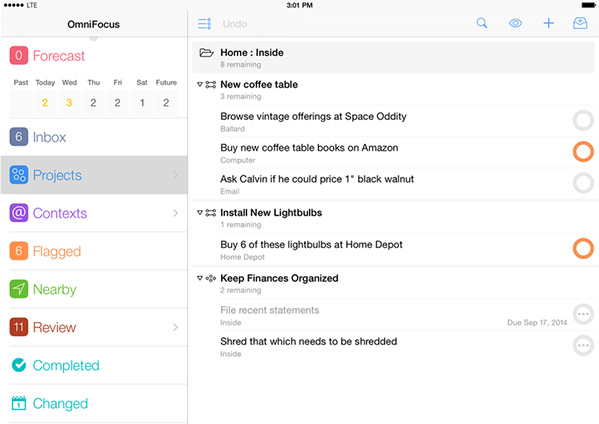Complete Buy new coffee table books task

click(x=583, y=152)
